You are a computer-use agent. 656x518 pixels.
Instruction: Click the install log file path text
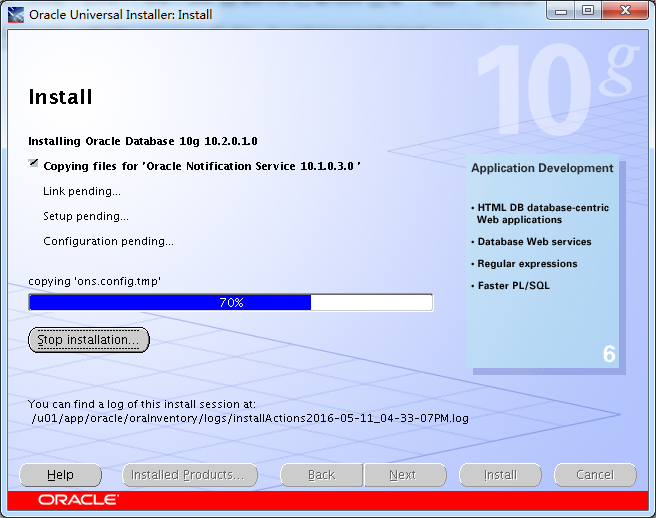[250, 418]
